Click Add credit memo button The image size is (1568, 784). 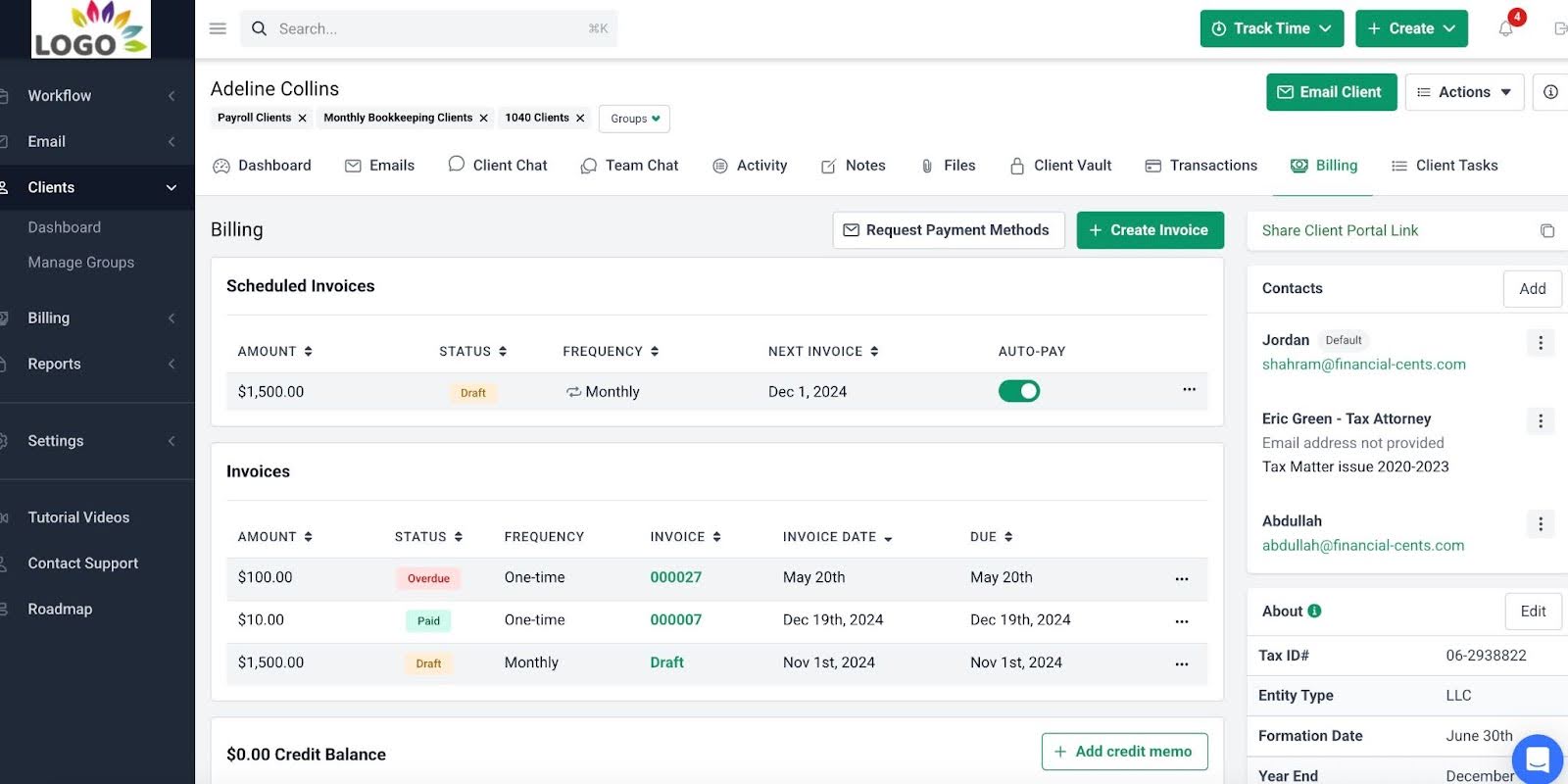(1124, 752)
